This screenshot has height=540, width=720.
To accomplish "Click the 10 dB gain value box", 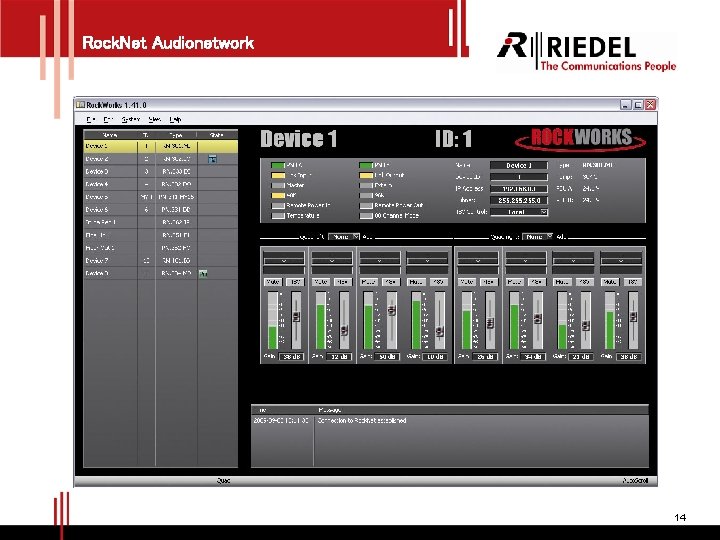I will pyautogui.click(x=435, y=357).
